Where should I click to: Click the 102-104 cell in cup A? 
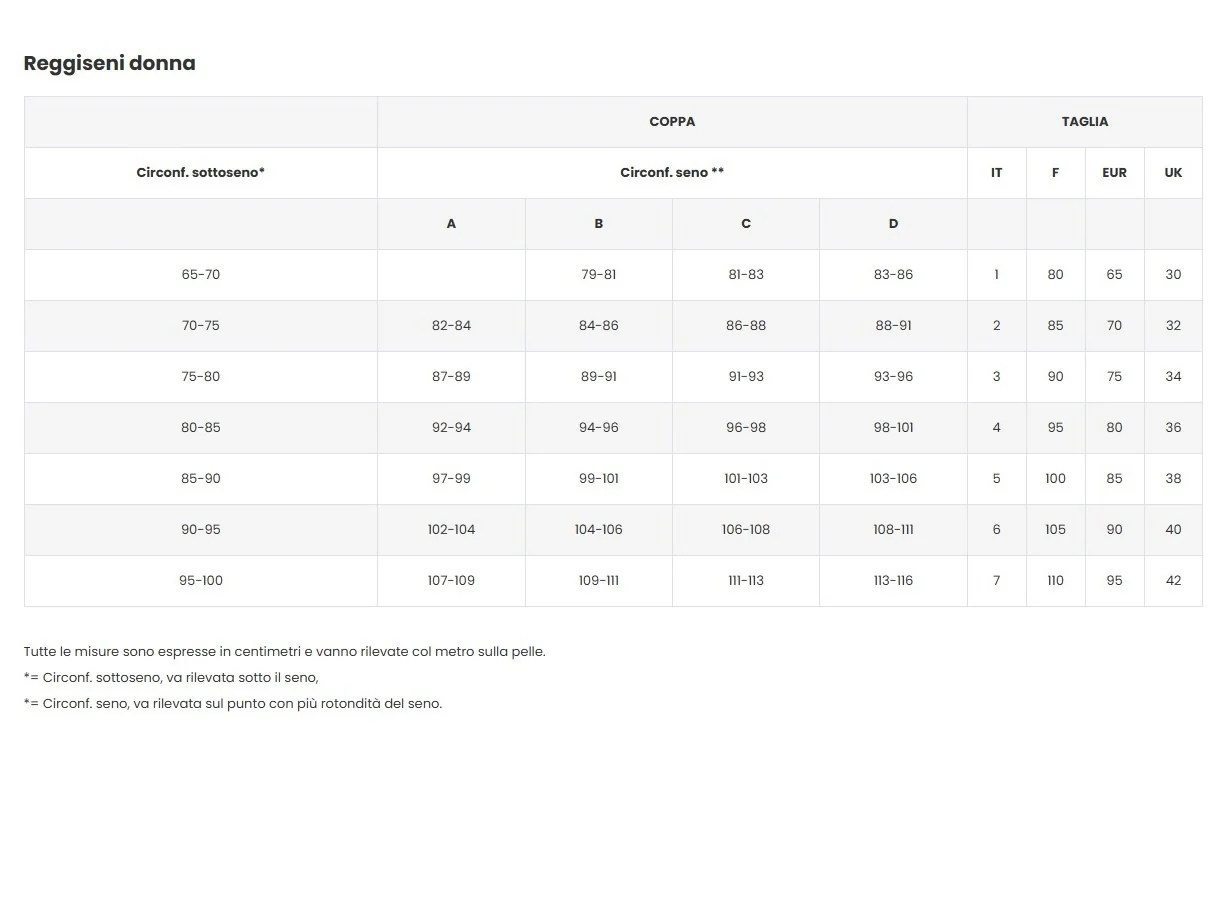(x=451, y=530)
